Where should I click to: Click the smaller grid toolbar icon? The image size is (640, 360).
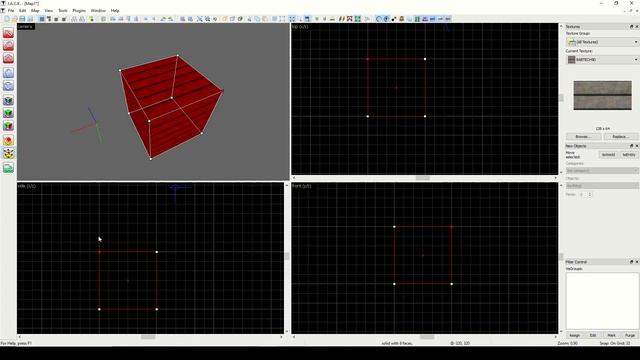[x=56, y=19]
